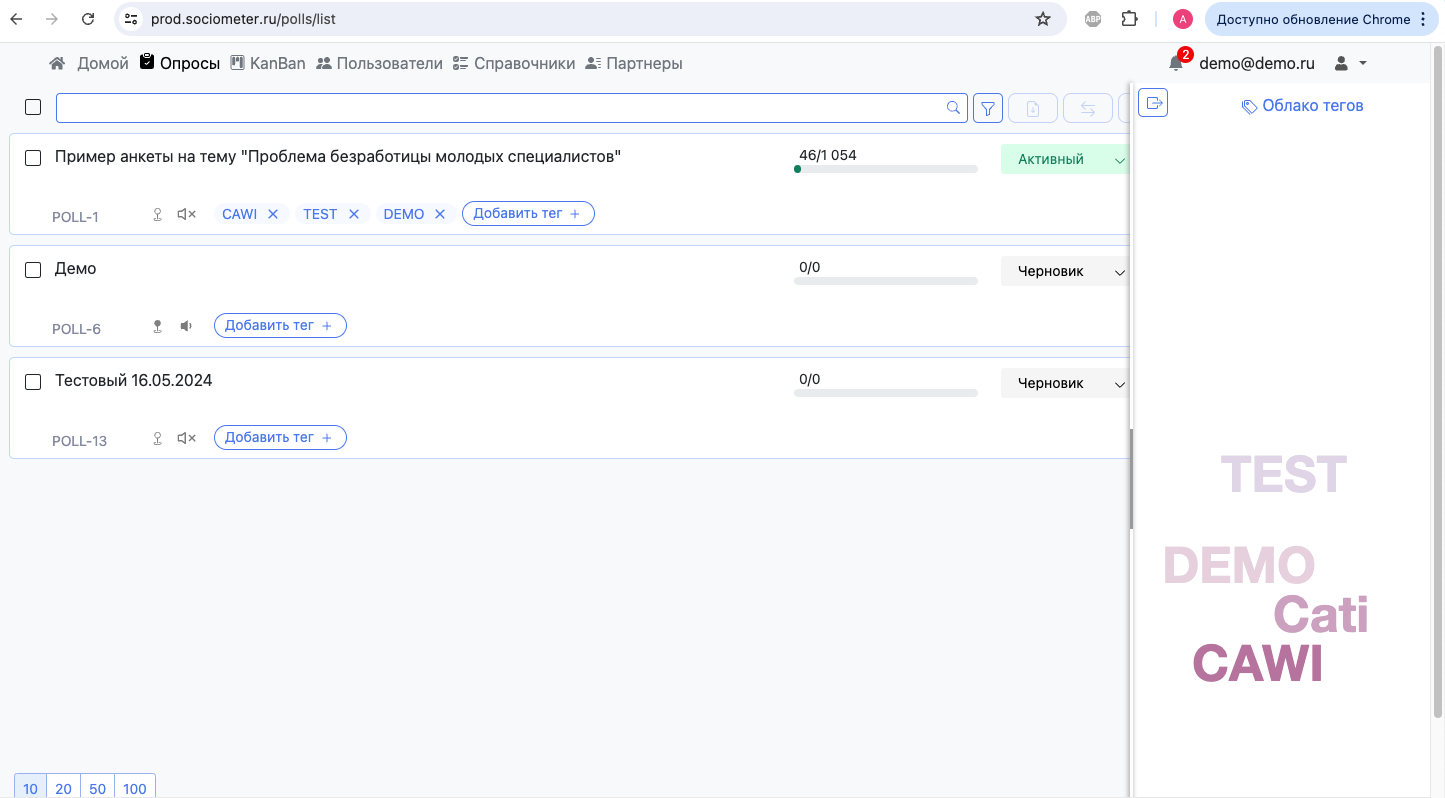Open the ABP extension icon
1445x798 pixels.
tap(1093, 19)
